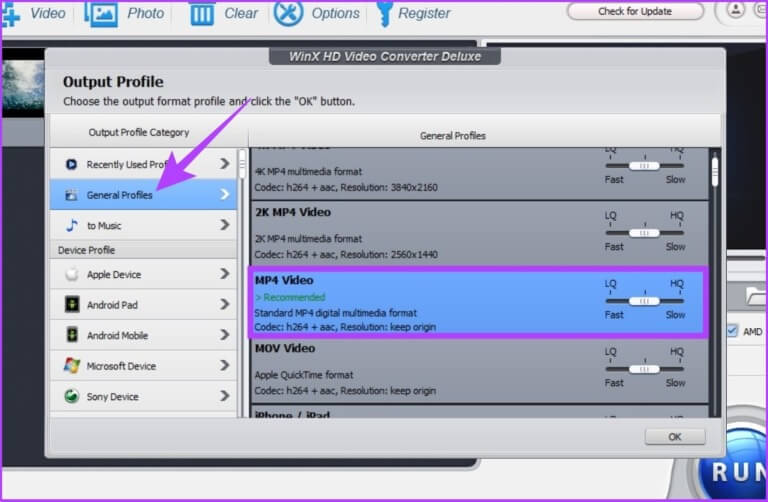Adjust the 4K MP4 quality slider

point(644,166)
